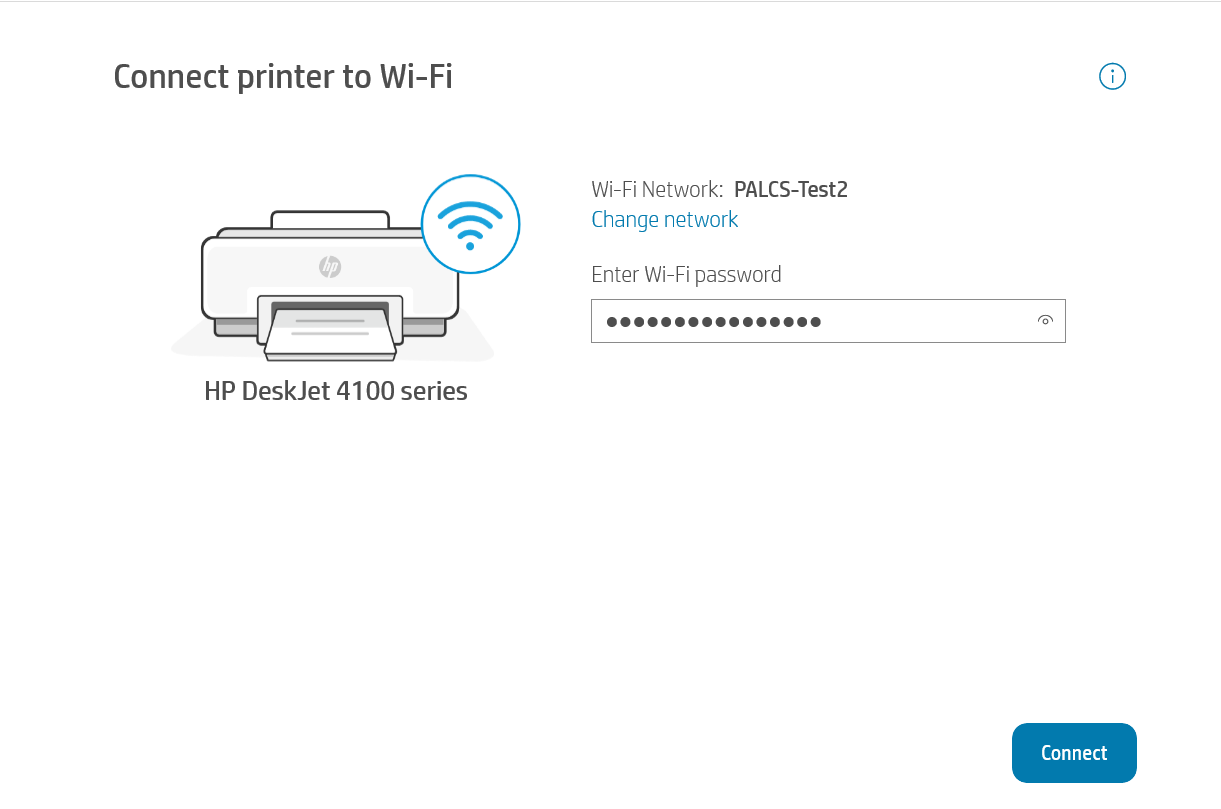Click Change network link
1221x809 pixels.
[x=664, y=220]
